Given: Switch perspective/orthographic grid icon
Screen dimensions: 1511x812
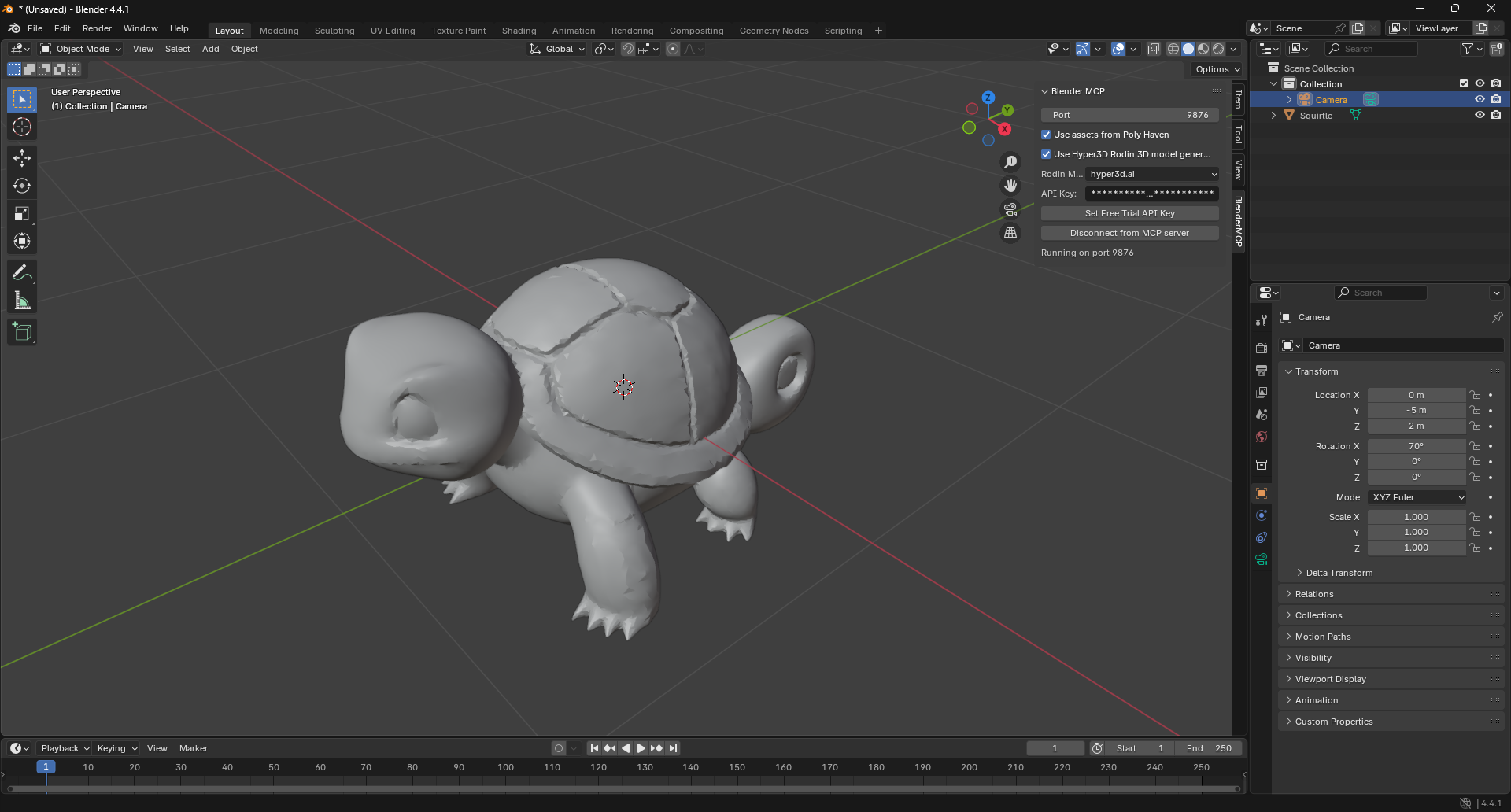Looking at the screenshot, I should click(1010, 233).
